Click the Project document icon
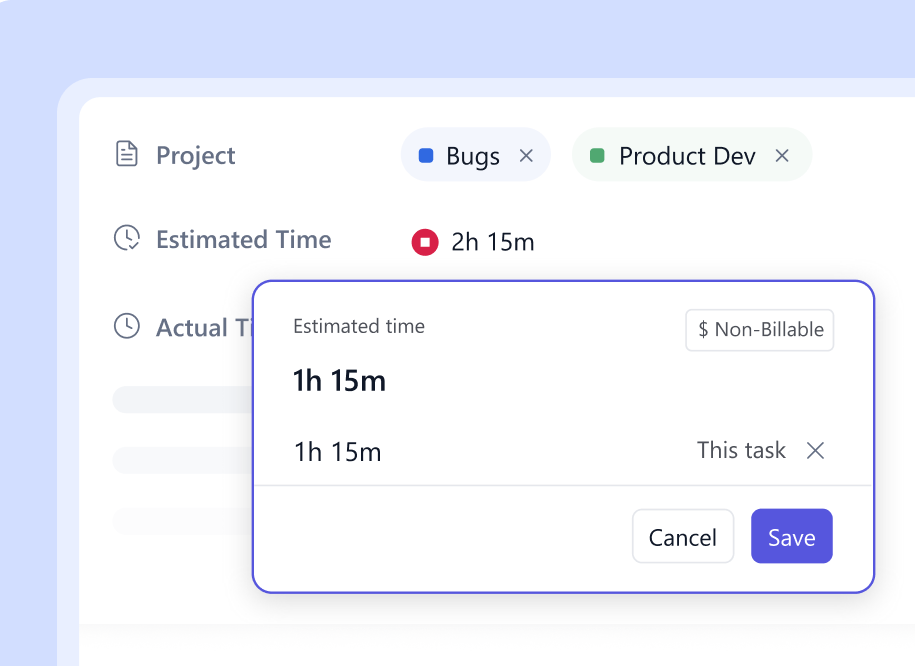This screenshot has width=915, height=666. (127, 155)
